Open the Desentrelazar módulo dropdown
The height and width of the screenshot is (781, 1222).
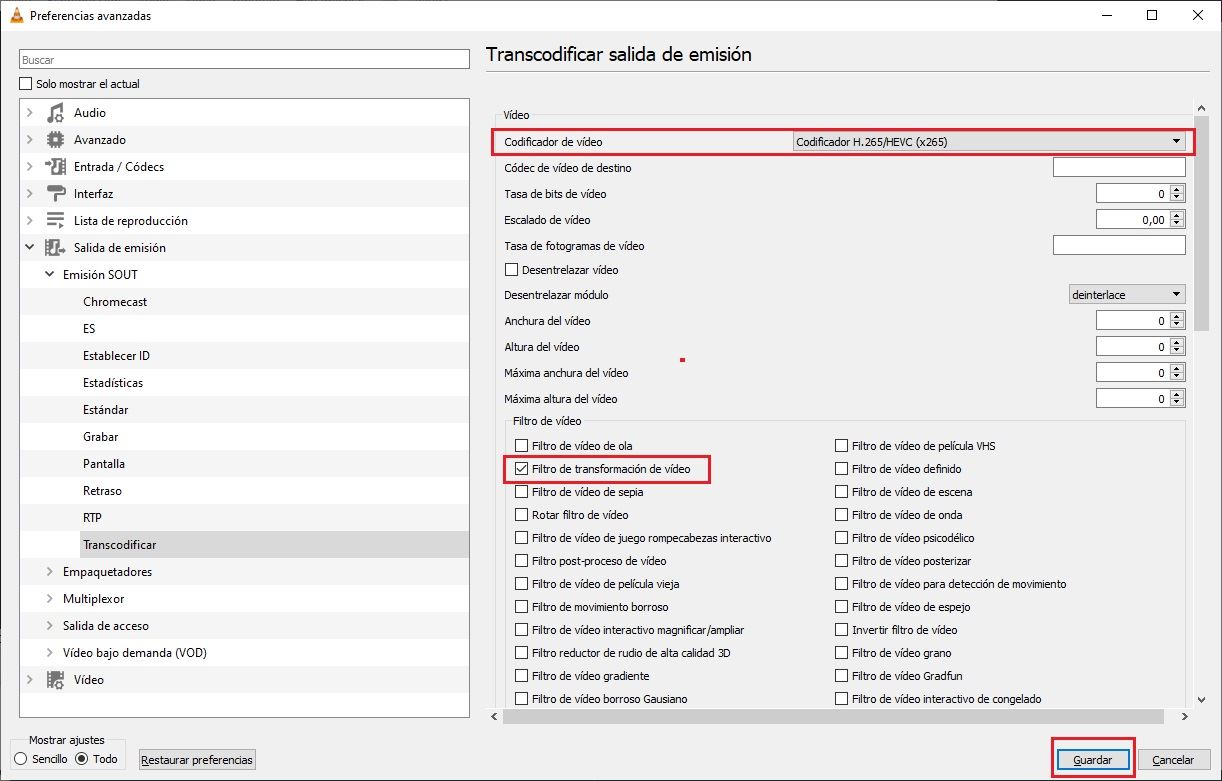1126,295
